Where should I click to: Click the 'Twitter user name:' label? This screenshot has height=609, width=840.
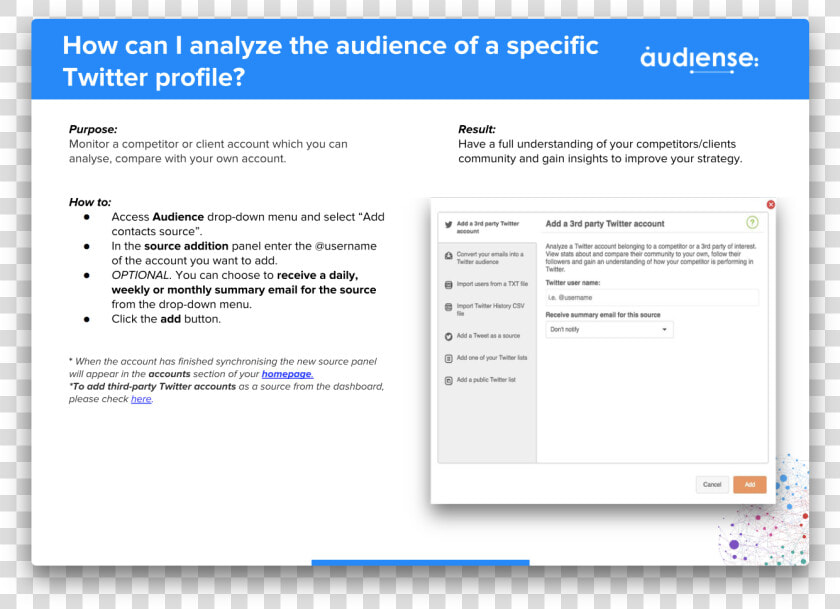pyautogui.click(x=573, y=283)
